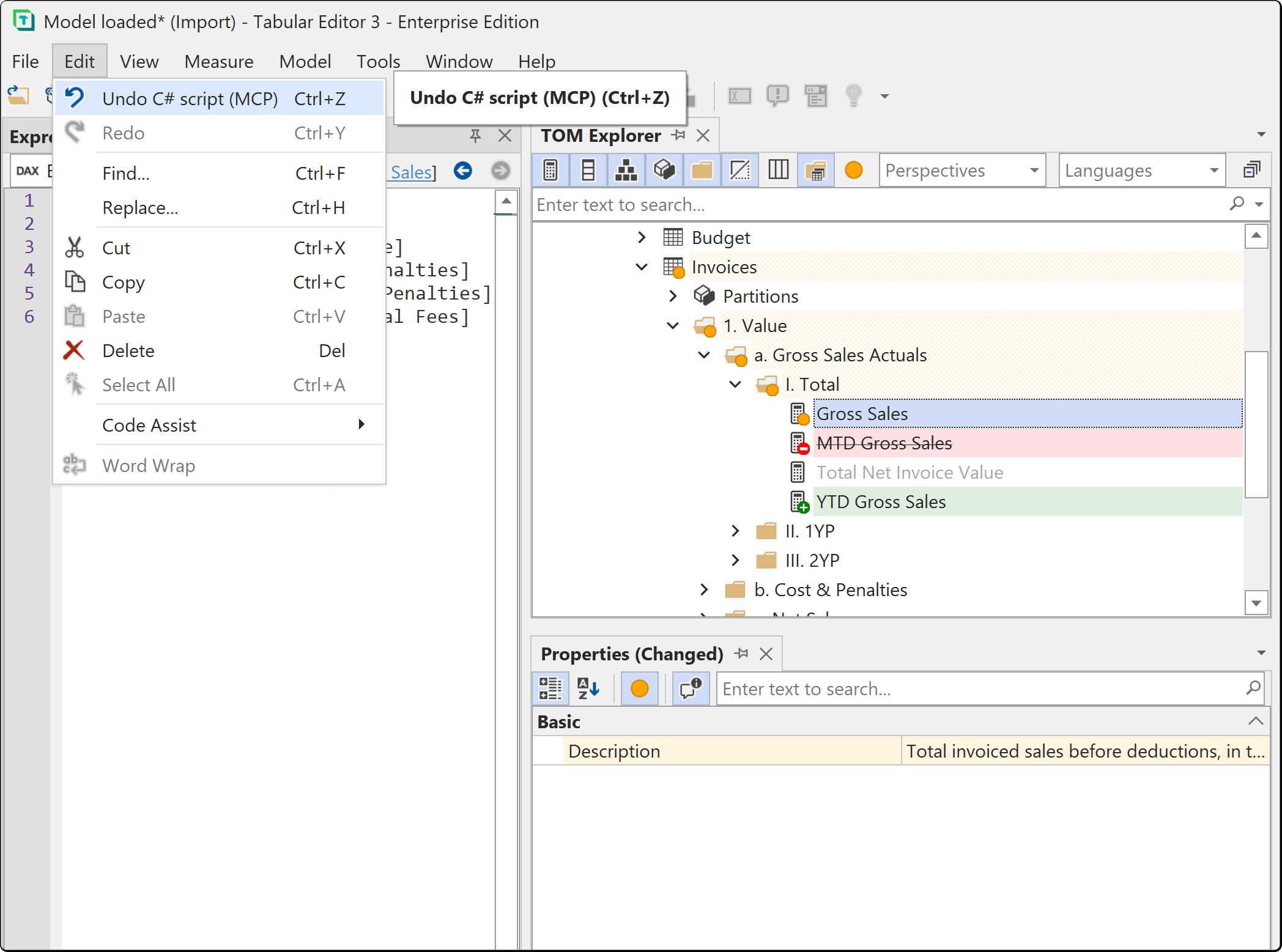Choose Undo C# script (MCP) from Edit menu
Screen dimensions: 1282x952
[219, 98]
